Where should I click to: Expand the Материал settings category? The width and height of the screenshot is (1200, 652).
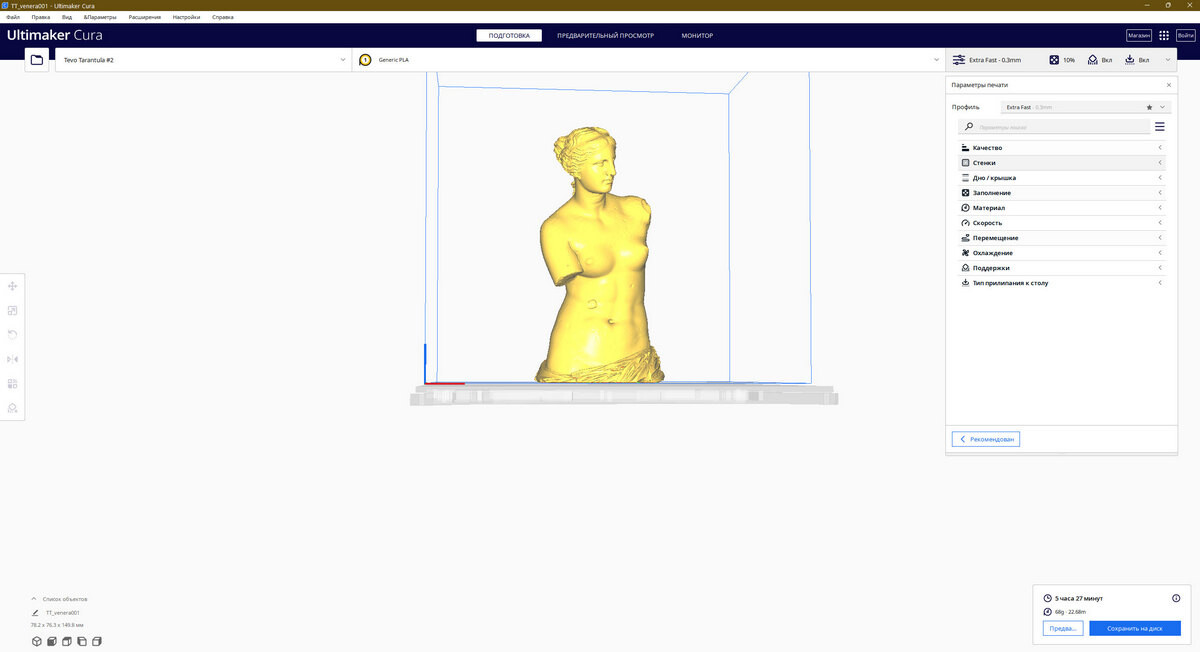(x=1061, y=208)
